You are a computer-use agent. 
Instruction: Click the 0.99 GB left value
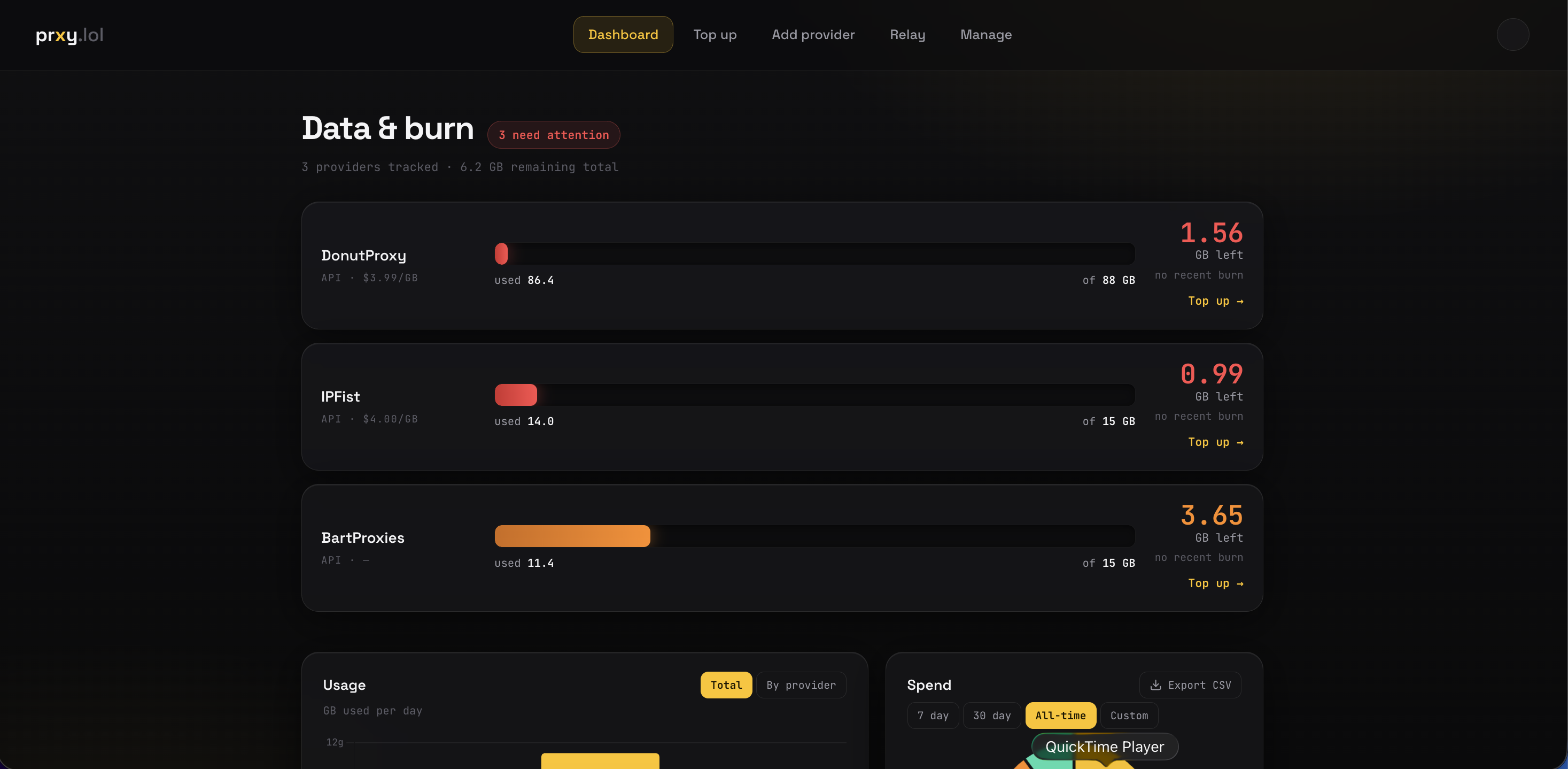(x=1212, y=374)
